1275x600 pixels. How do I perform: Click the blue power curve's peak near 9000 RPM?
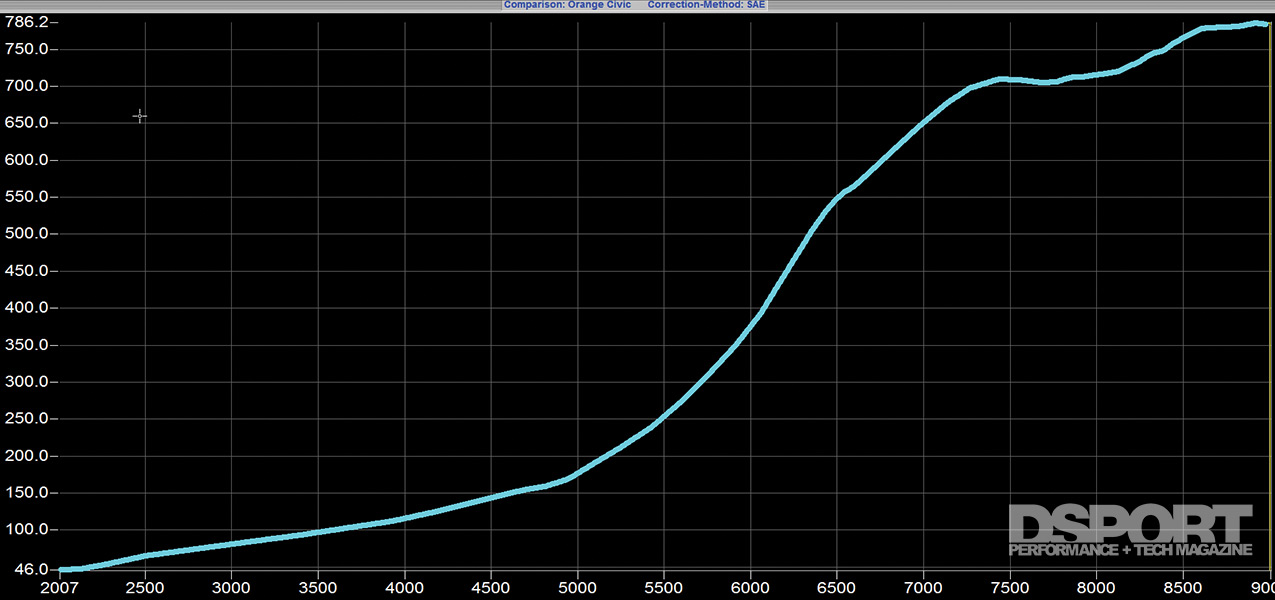click(x=1256, y=23)
